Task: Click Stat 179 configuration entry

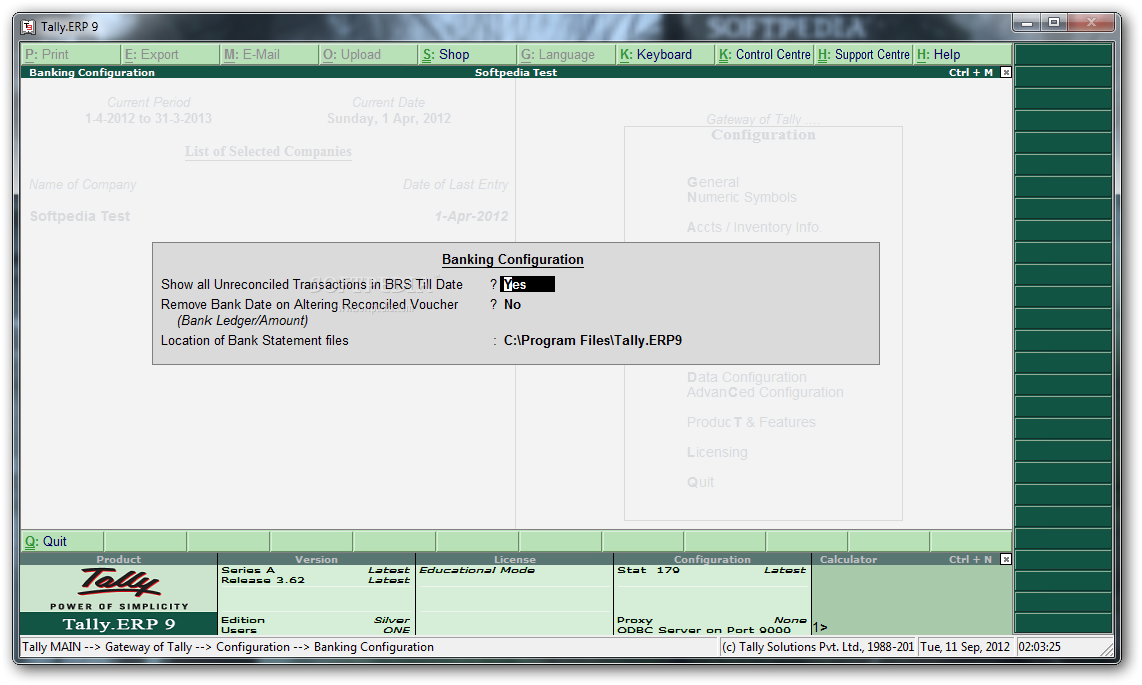Action: [648, 570]
